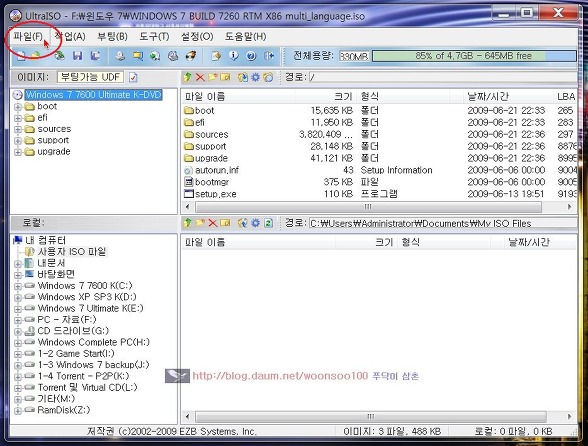Open the 설정(O) menu
Viewport: 588px width, 446px height.
pyautogui.click(x=197, y=36)
